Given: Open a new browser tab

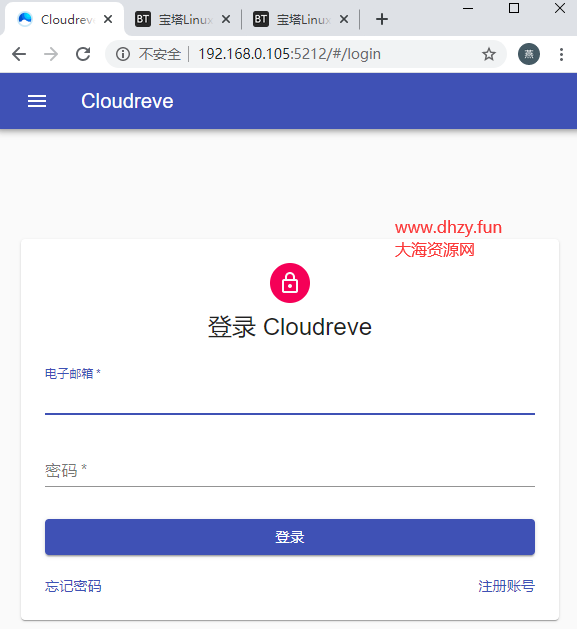Looking at the screenshot, I should tap(382, 19).
